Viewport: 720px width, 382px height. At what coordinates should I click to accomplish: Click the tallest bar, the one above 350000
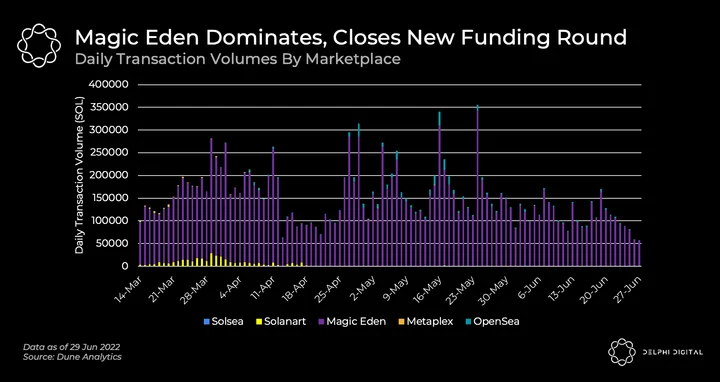478,185
